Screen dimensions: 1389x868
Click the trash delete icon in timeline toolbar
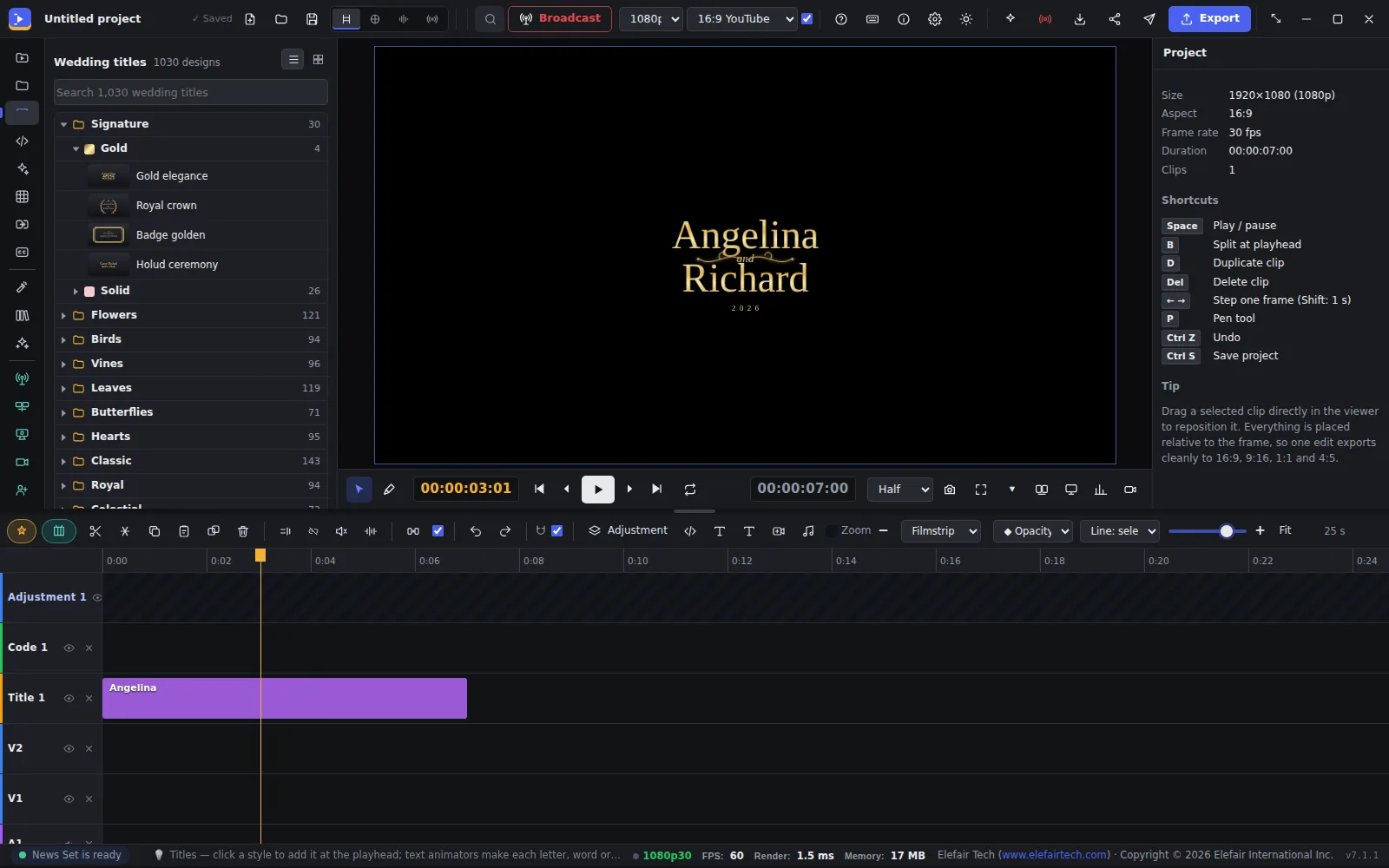(x=243, y=531)
